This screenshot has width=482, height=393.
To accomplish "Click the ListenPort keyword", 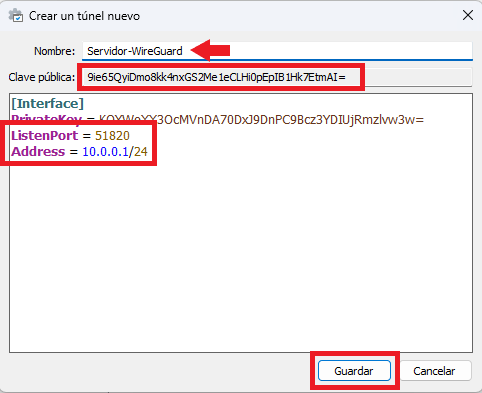I will (x=45, y=136).
